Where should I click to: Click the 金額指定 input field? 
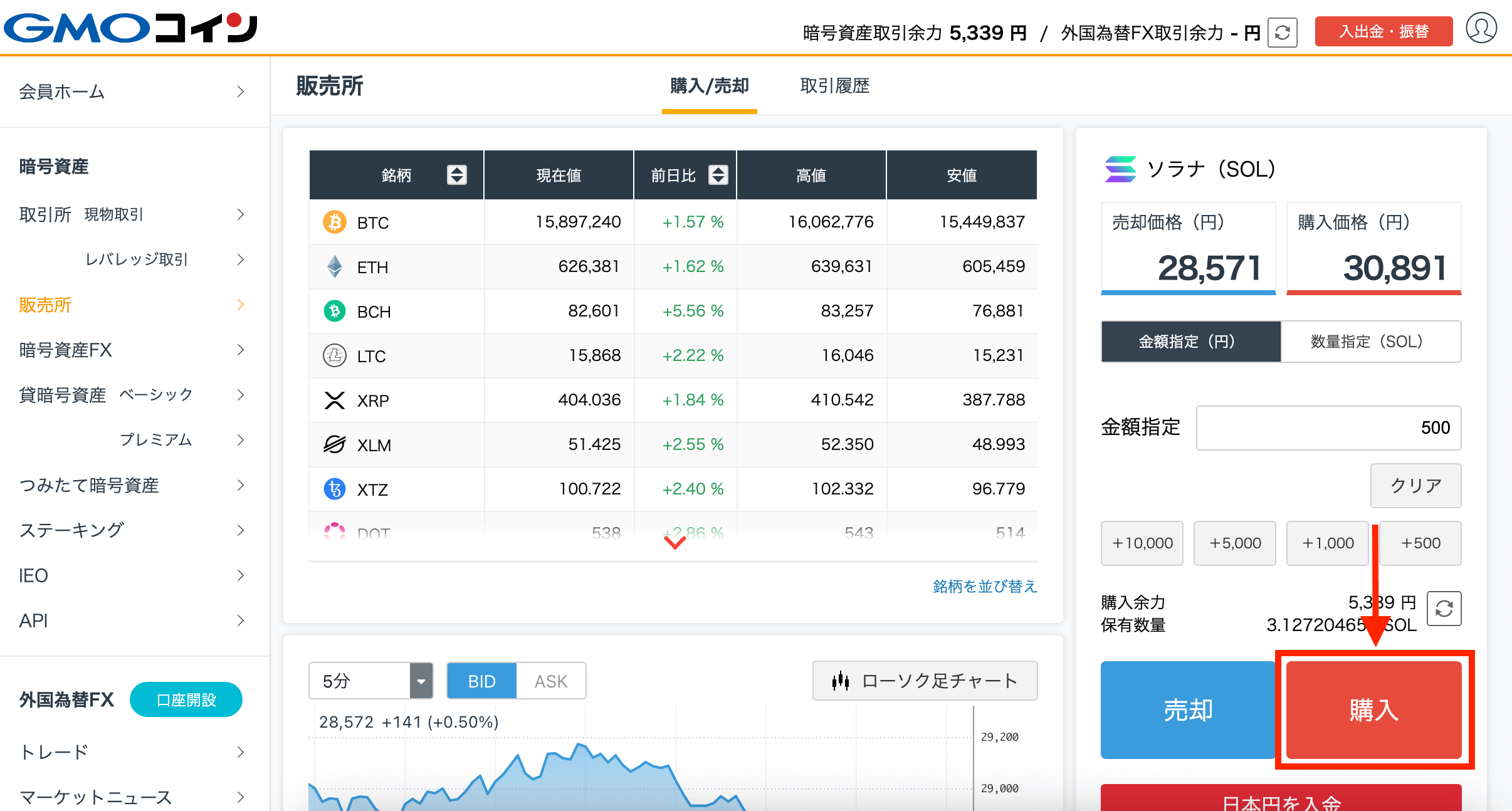tap(1328, 428)
